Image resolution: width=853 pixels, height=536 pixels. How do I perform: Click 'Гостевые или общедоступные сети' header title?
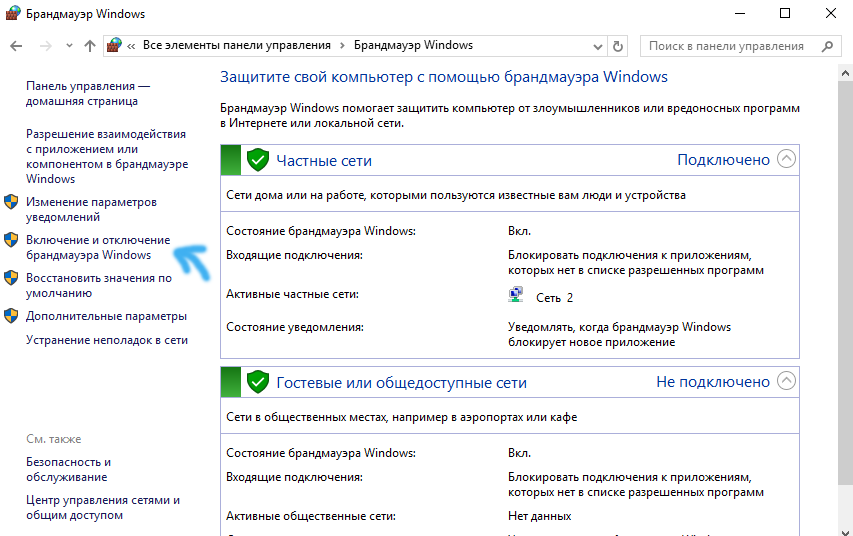[401, 383]
